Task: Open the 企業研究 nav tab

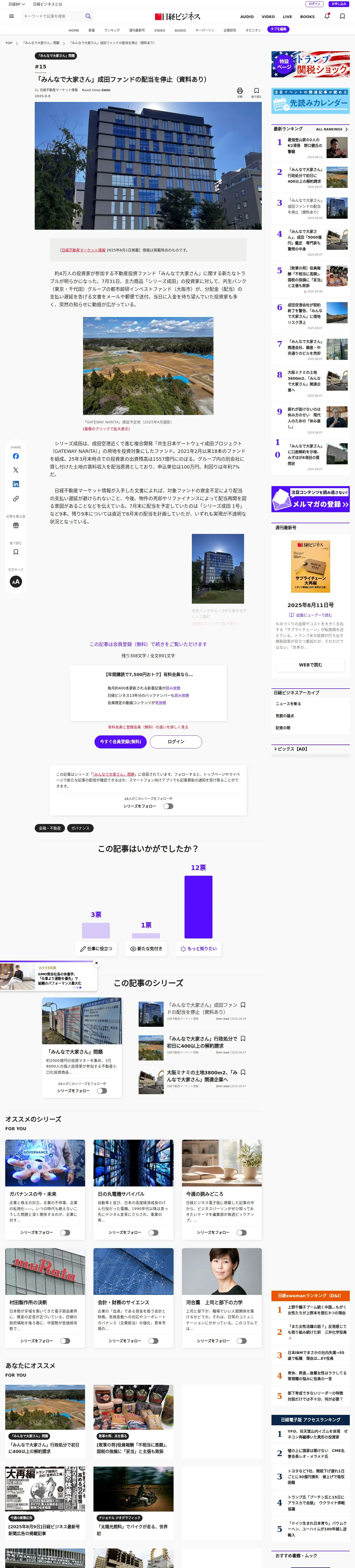Action: pos(230,30)
